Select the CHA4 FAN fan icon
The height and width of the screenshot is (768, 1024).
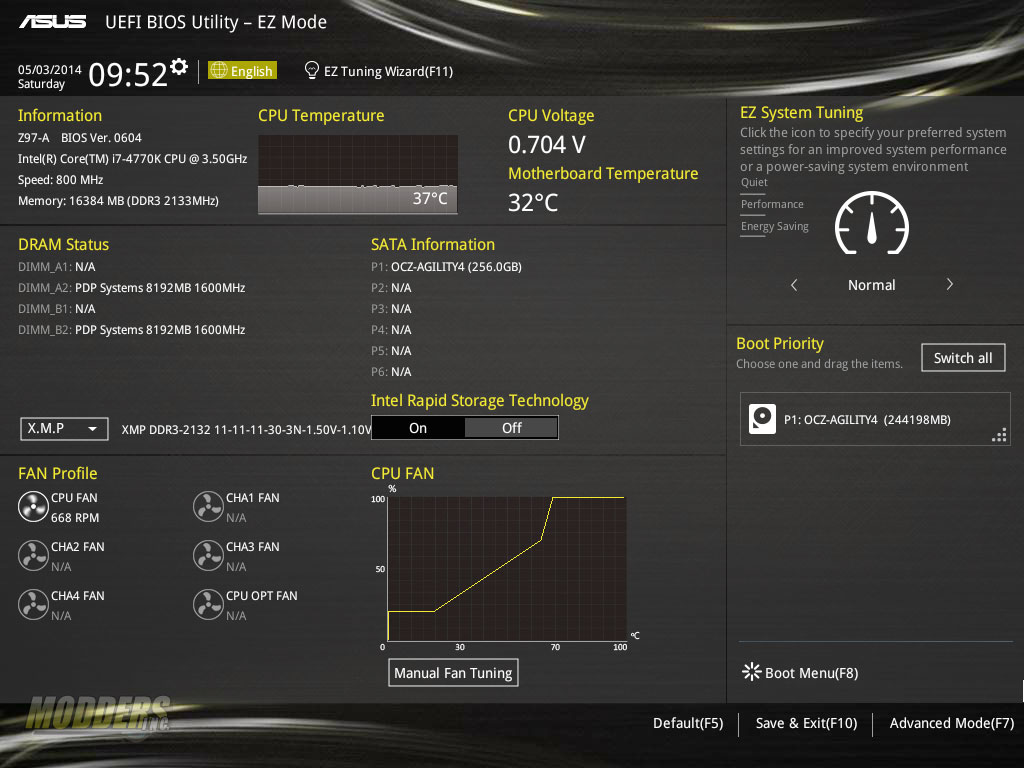tap(33, 605)
